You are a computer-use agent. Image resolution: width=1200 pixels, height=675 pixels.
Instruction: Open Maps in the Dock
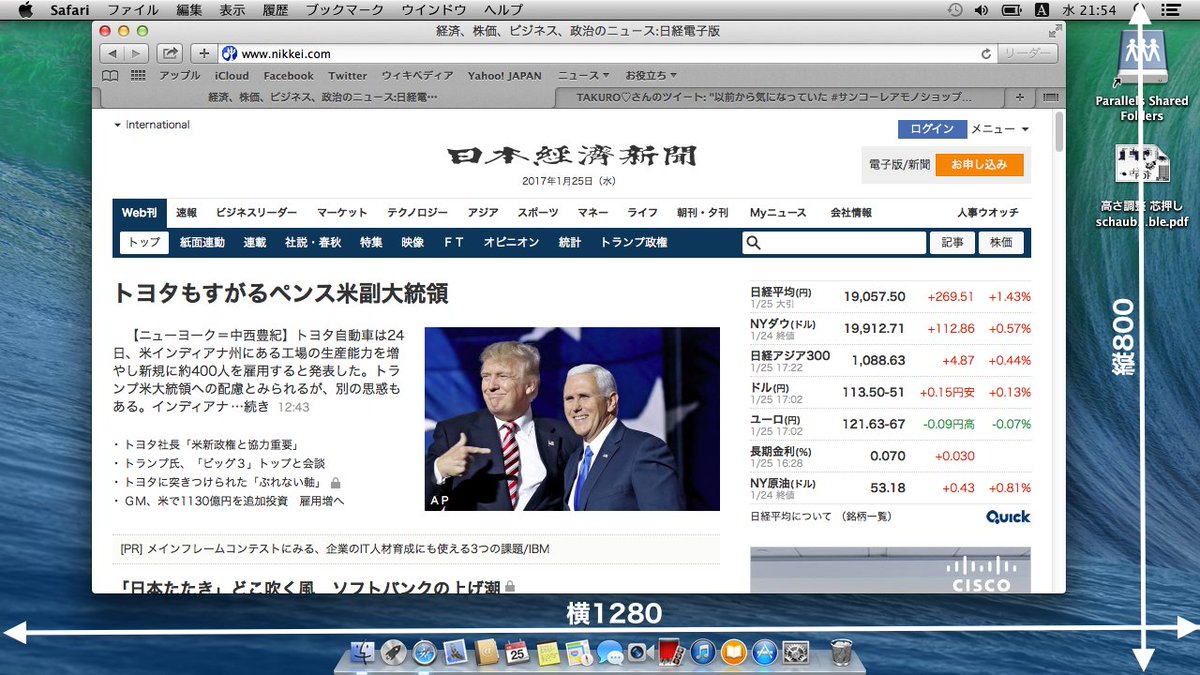(579, 653)
